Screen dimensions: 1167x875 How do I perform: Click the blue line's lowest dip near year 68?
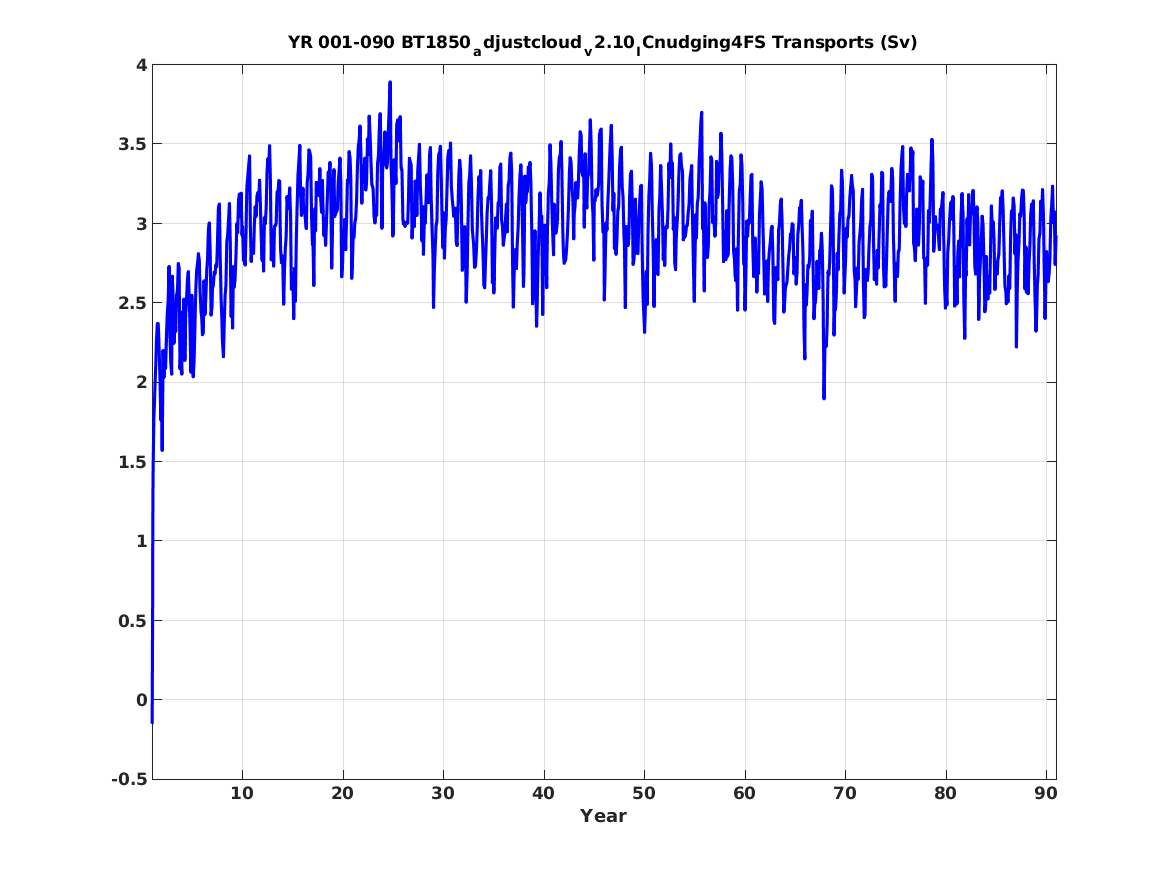tap(824, 397)
